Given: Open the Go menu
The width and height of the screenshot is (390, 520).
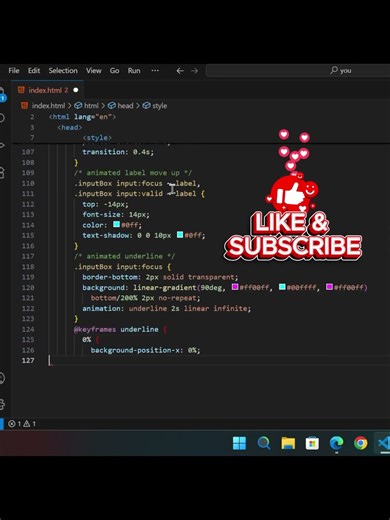Looking at the screenshot, I should 114,71.
